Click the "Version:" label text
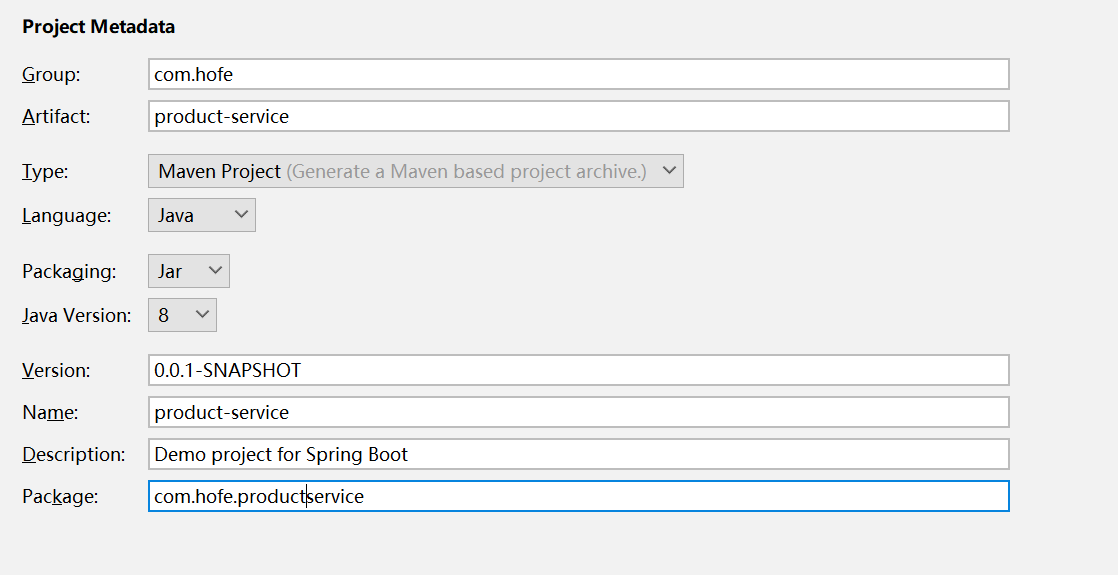The height and width of the screenshot is (575, 1118). point(56,371)
